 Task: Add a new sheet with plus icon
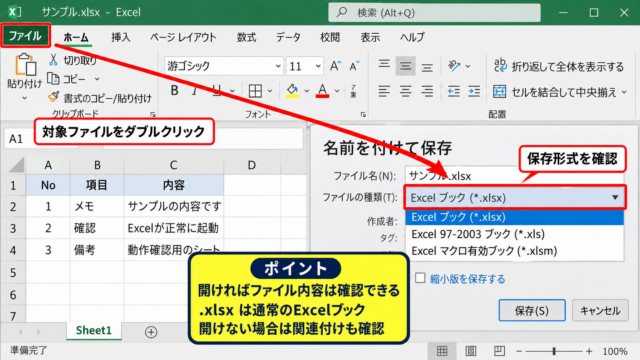pos(151,332)
